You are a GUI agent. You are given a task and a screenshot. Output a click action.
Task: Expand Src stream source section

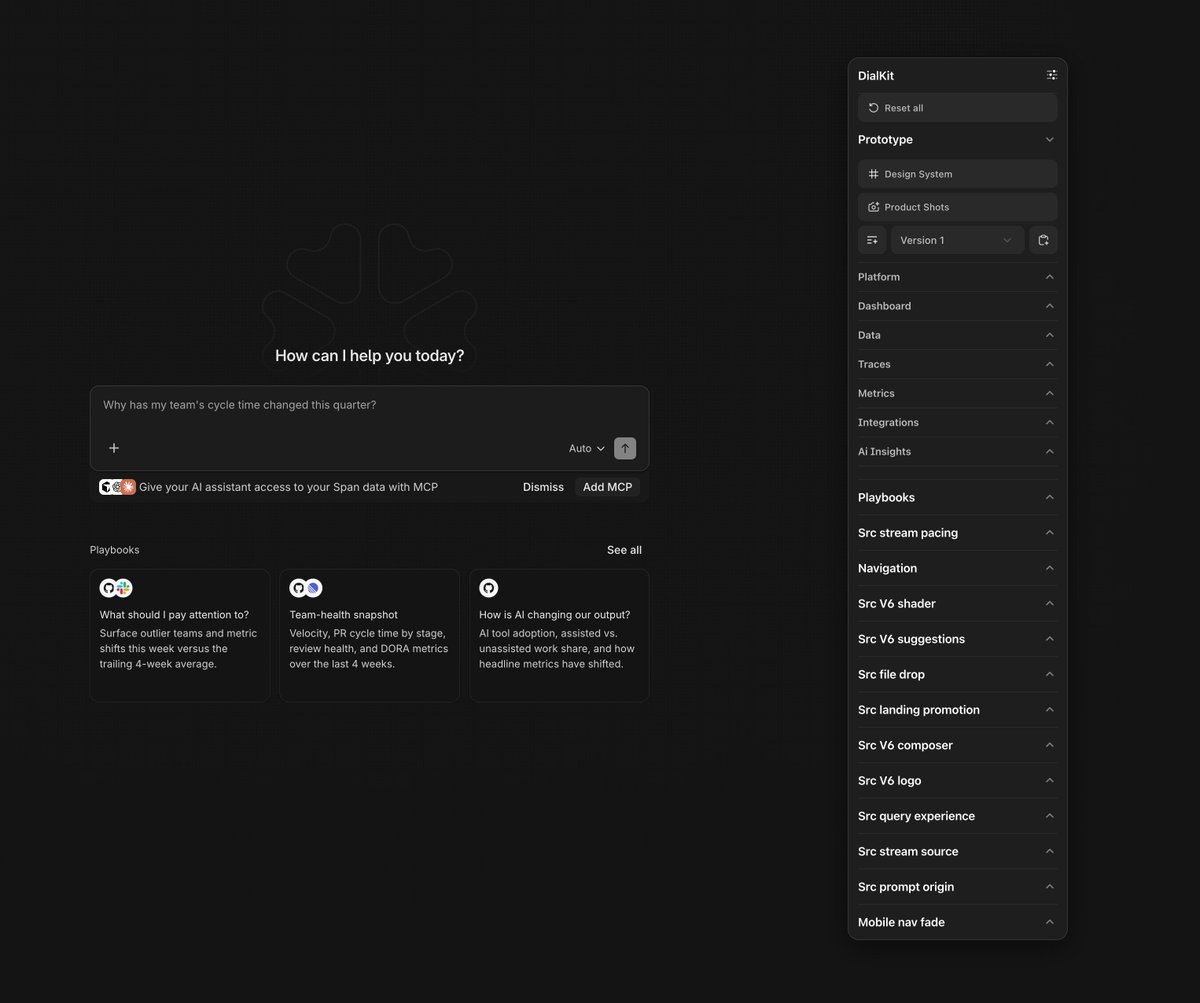coord(957,851)
